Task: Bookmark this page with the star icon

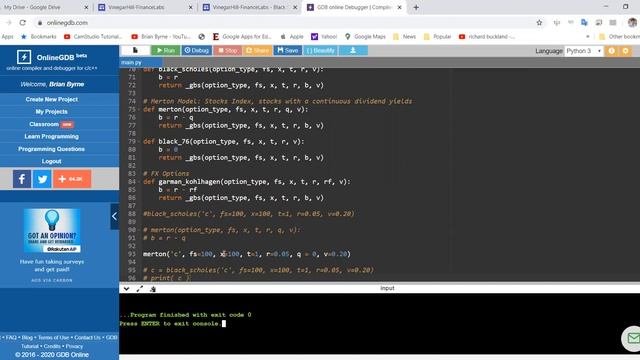Action: pos(539,23)
